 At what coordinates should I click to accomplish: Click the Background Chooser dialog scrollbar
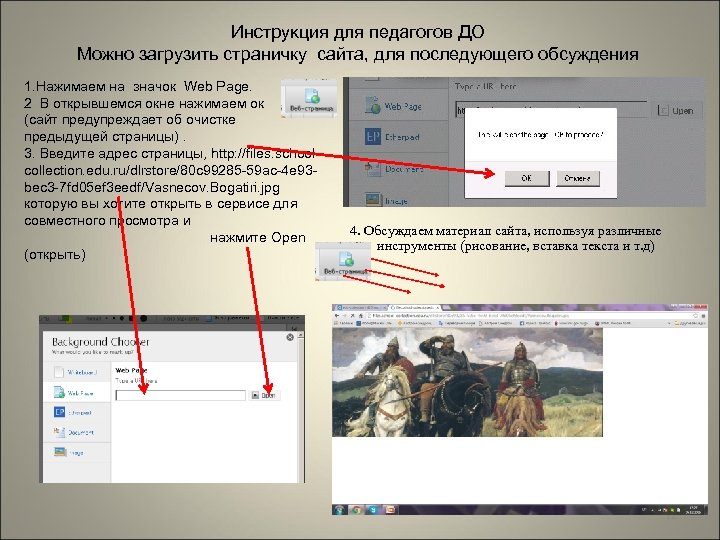point(300,406)
